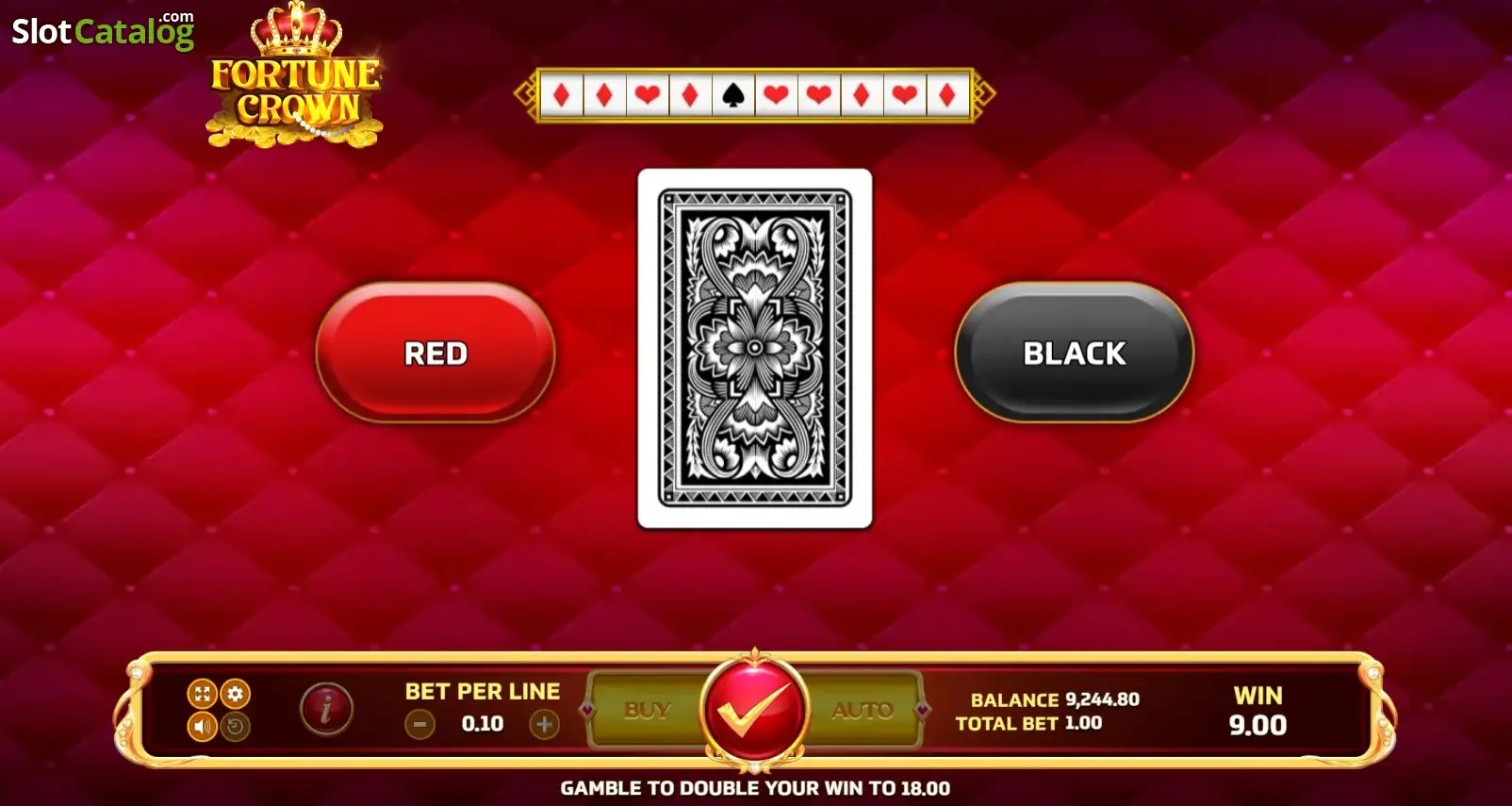Click the bet per line value 0.10
The height and width of the screenshot is (806, 1512).
pos(483,724)
